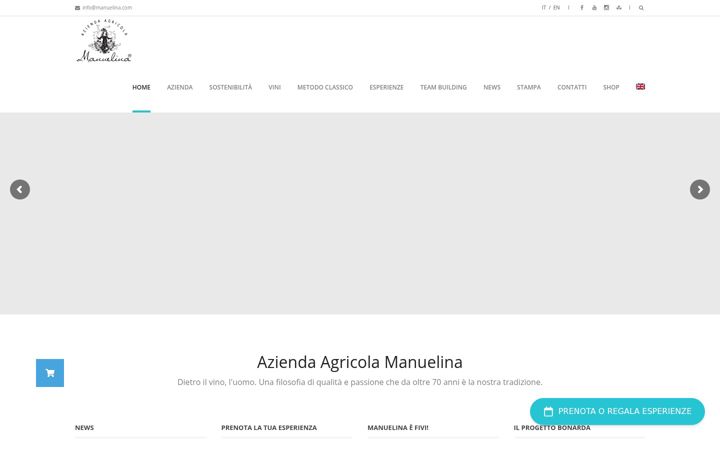Switch language via the UK flag icon
This screenshot has height=450, width=720.
point(640,86)
